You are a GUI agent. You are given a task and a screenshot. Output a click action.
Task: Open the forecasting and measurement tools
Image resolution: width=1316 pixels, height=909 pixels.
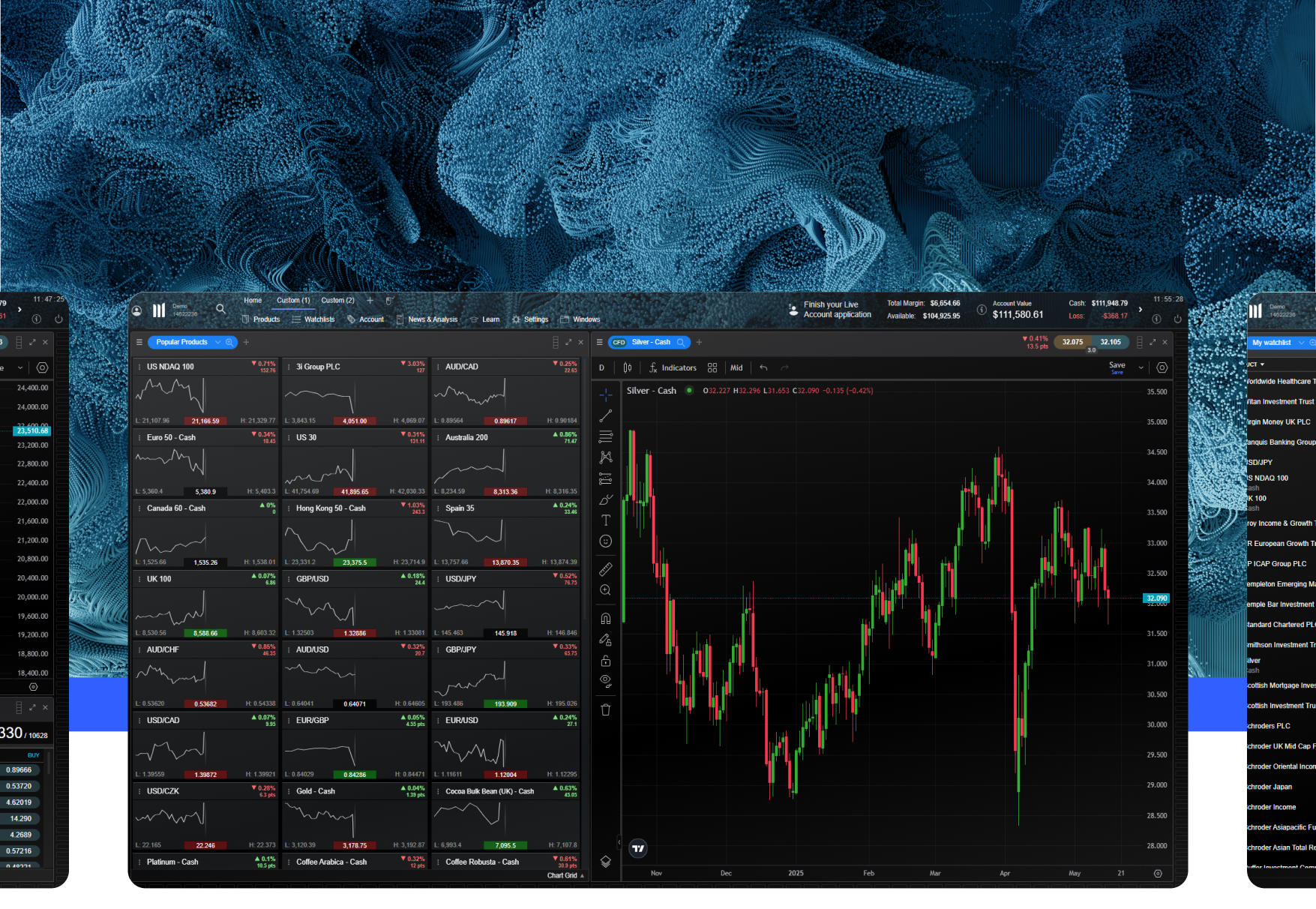(x=606, y=478)
